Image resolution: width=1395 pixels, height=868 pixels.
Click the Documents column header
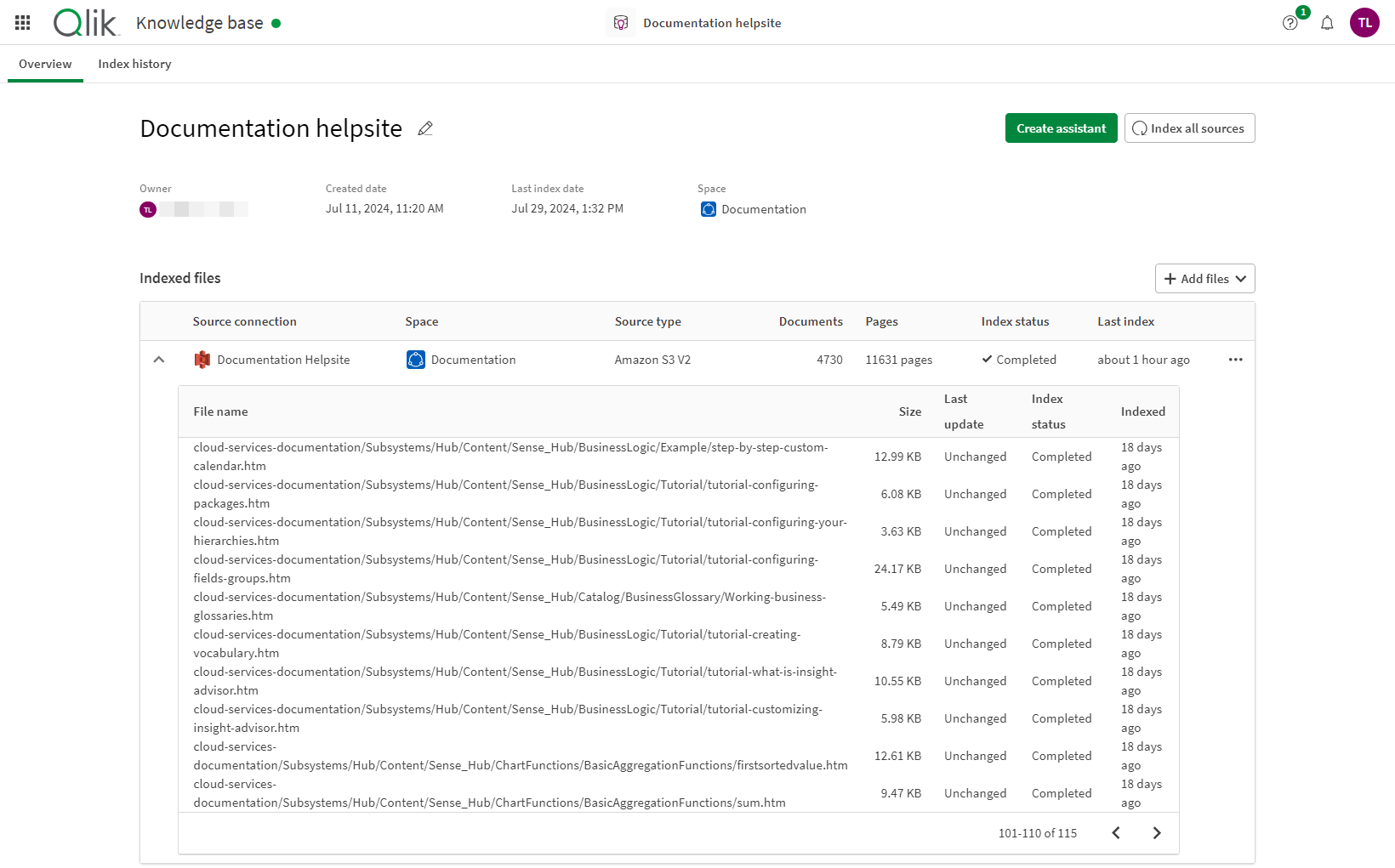pos(811,321)
